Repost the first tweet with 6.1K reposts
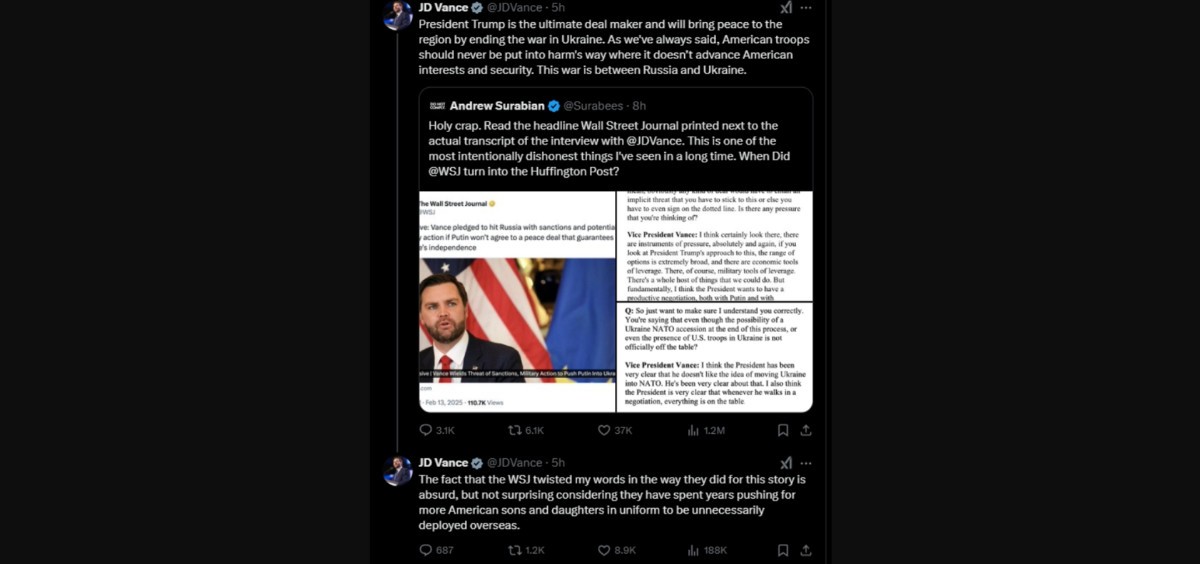The height and width of the screenshot is (564, 1200). [x=526, y=430]
